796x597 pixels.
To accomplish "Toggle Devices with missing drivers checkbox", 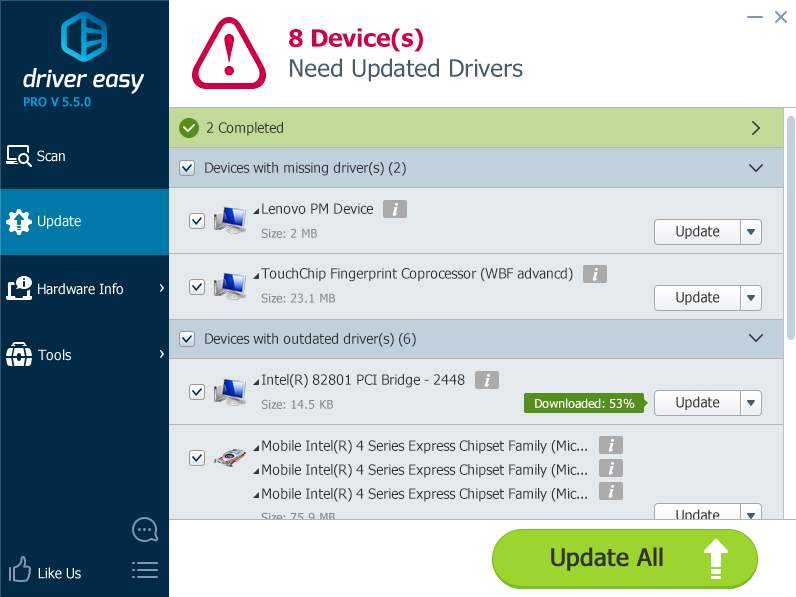I will [x=187, y=168].
